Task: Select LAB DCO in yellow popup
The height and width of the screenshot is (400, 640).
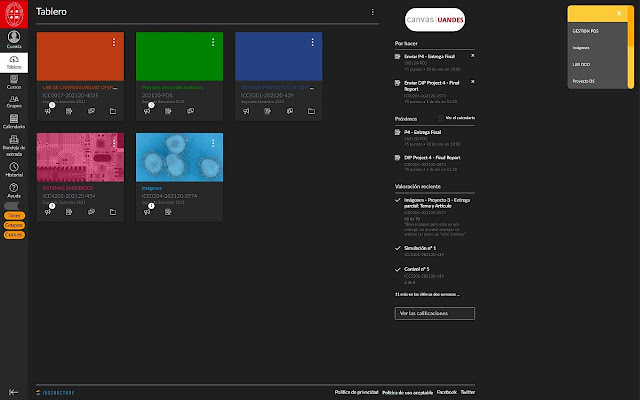Action: click(x=581, y=64)
